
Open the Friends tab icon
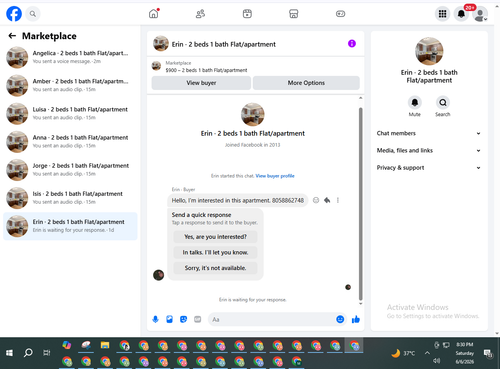pos(200,14)
